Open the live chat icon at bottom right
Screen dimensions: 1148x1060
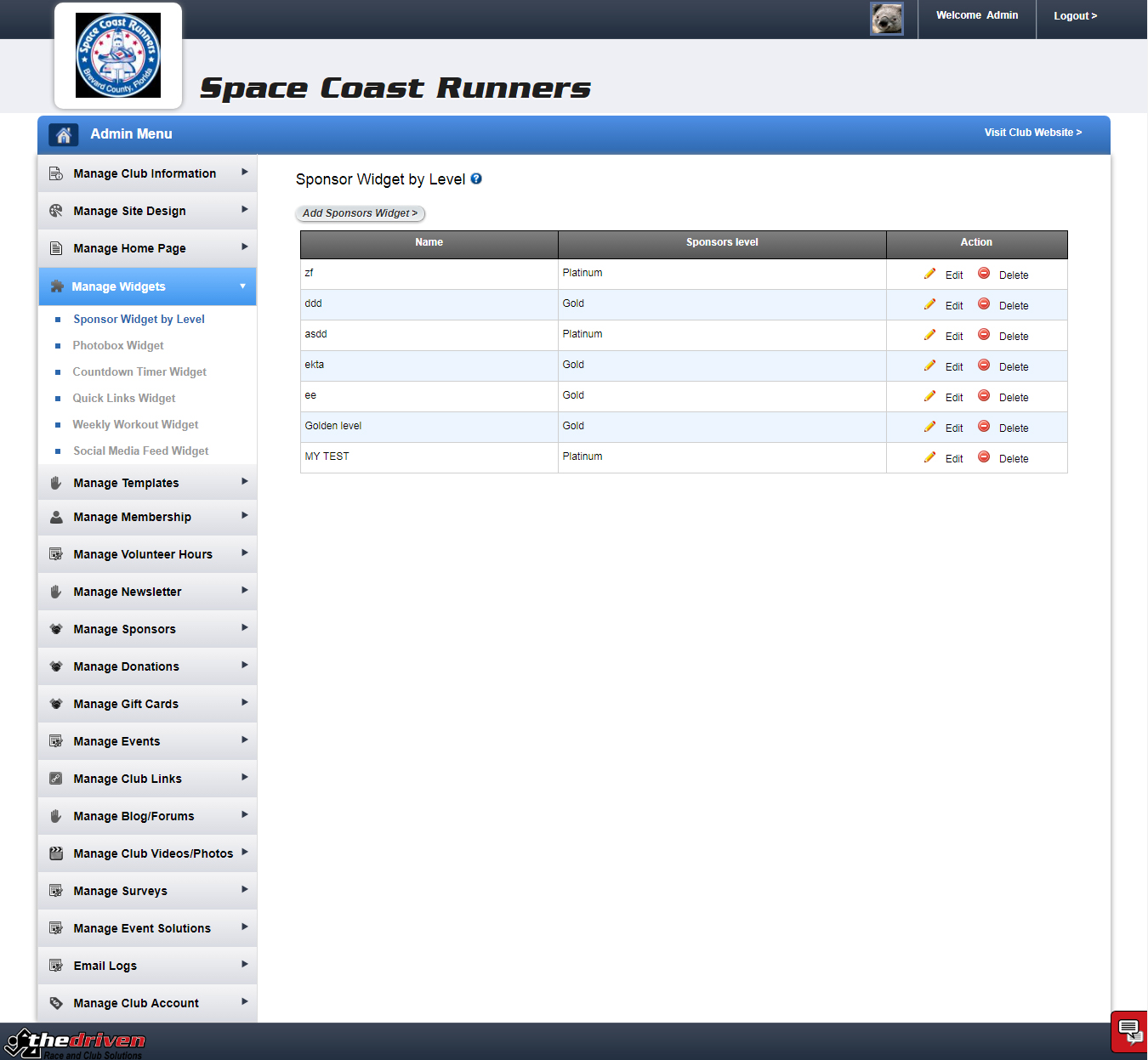pos(1129,1031)
